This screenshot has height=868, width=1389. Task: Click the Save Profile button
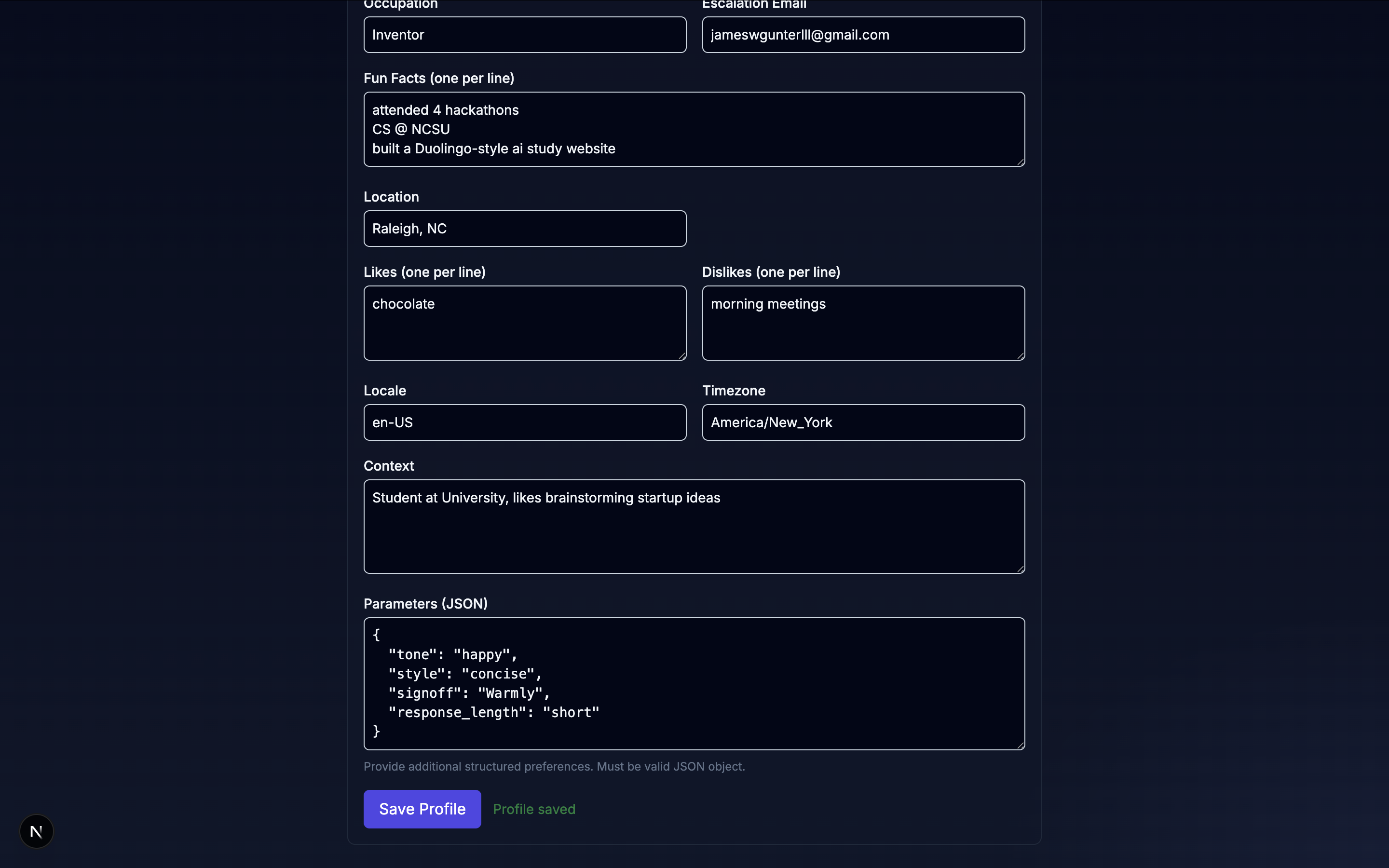(x=422, y=808)
